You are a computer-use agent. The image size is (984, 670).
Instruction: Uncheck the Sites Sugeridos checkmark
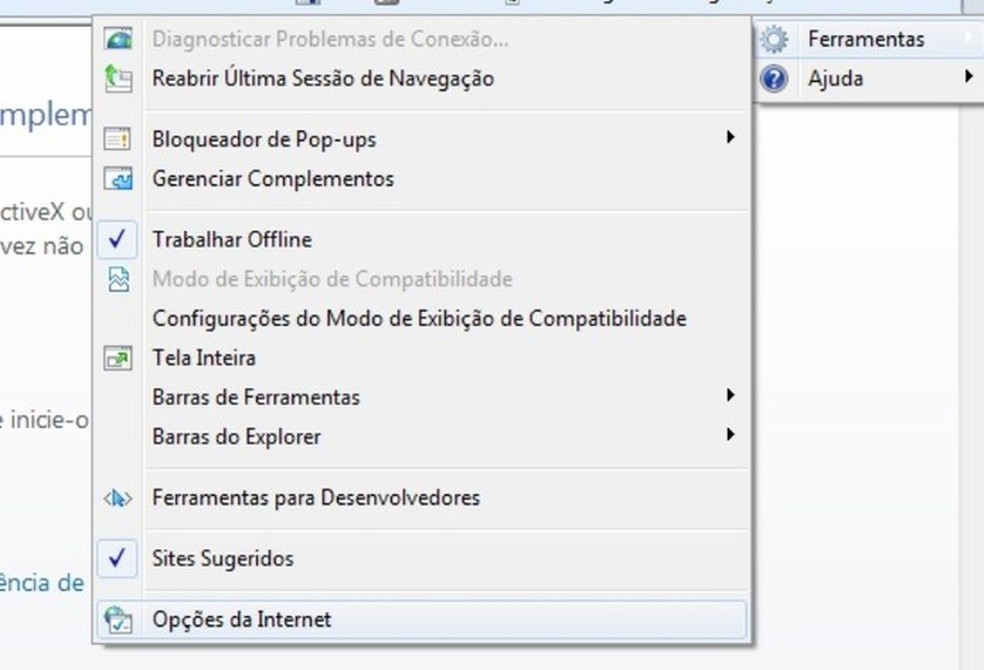tap(118, 558)
